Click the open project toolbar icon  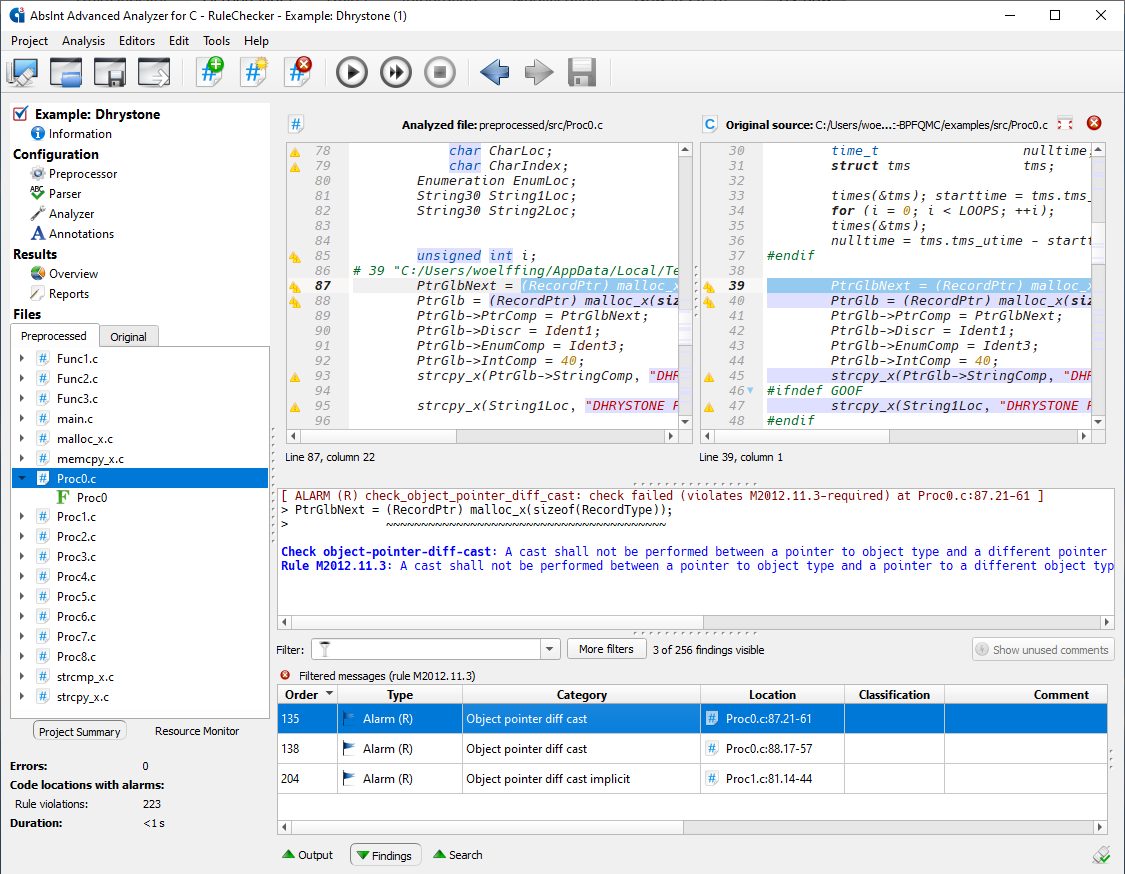(66, 72)
